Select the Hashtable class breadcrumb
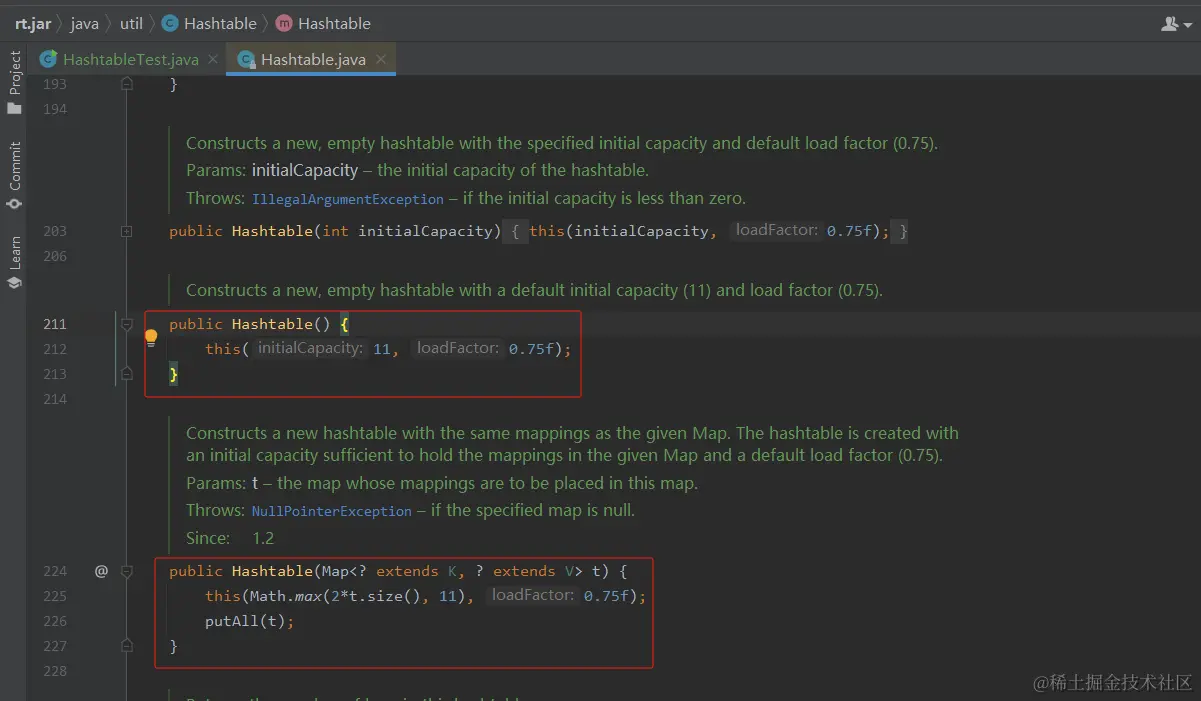 point(220,23)
